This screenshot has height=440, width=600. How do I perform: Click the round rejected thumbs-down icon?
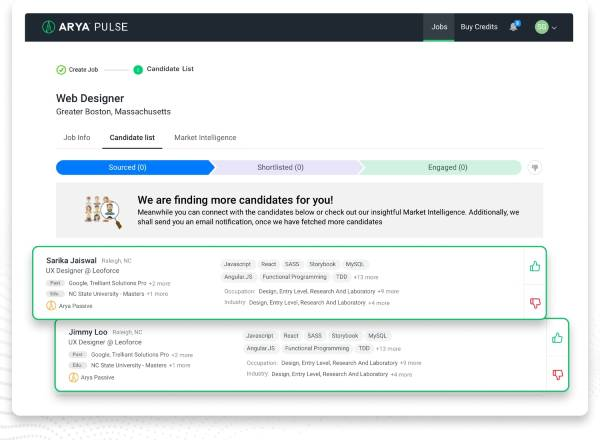535,167
